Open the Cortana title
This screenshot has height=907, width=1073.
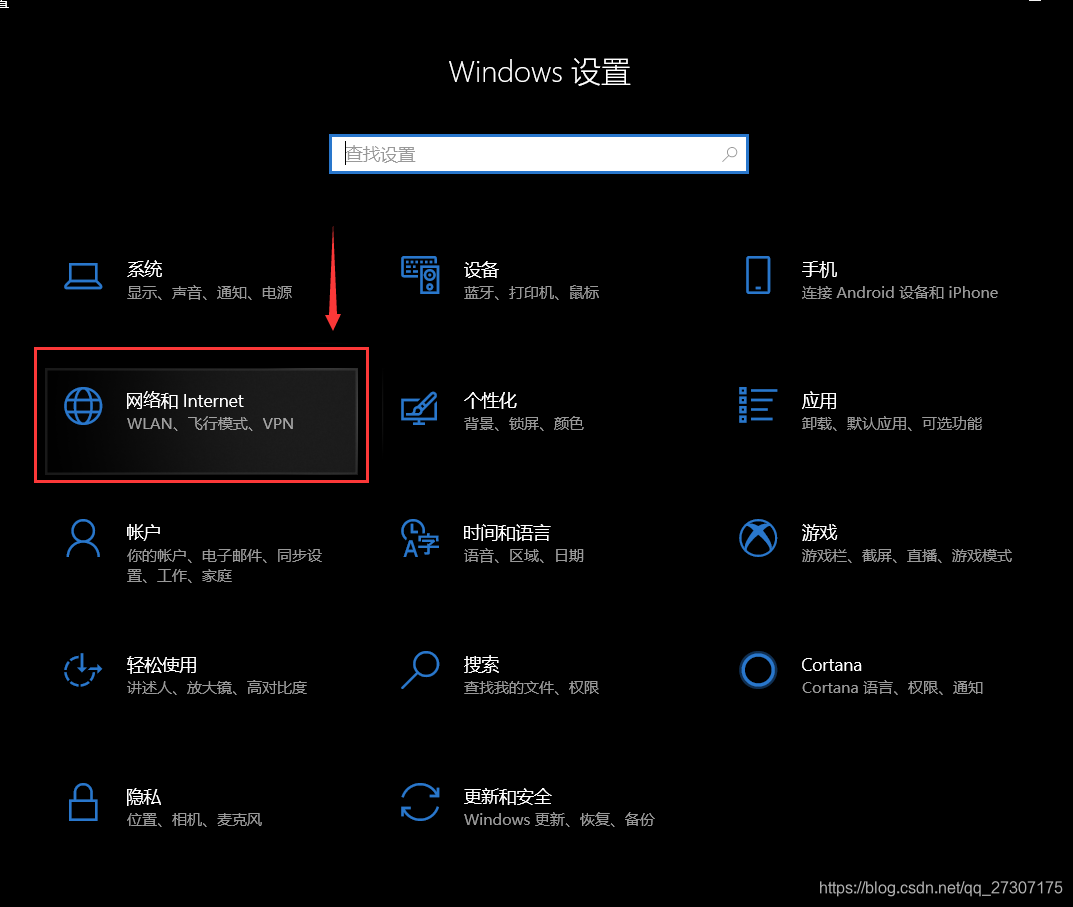point(831,665)
